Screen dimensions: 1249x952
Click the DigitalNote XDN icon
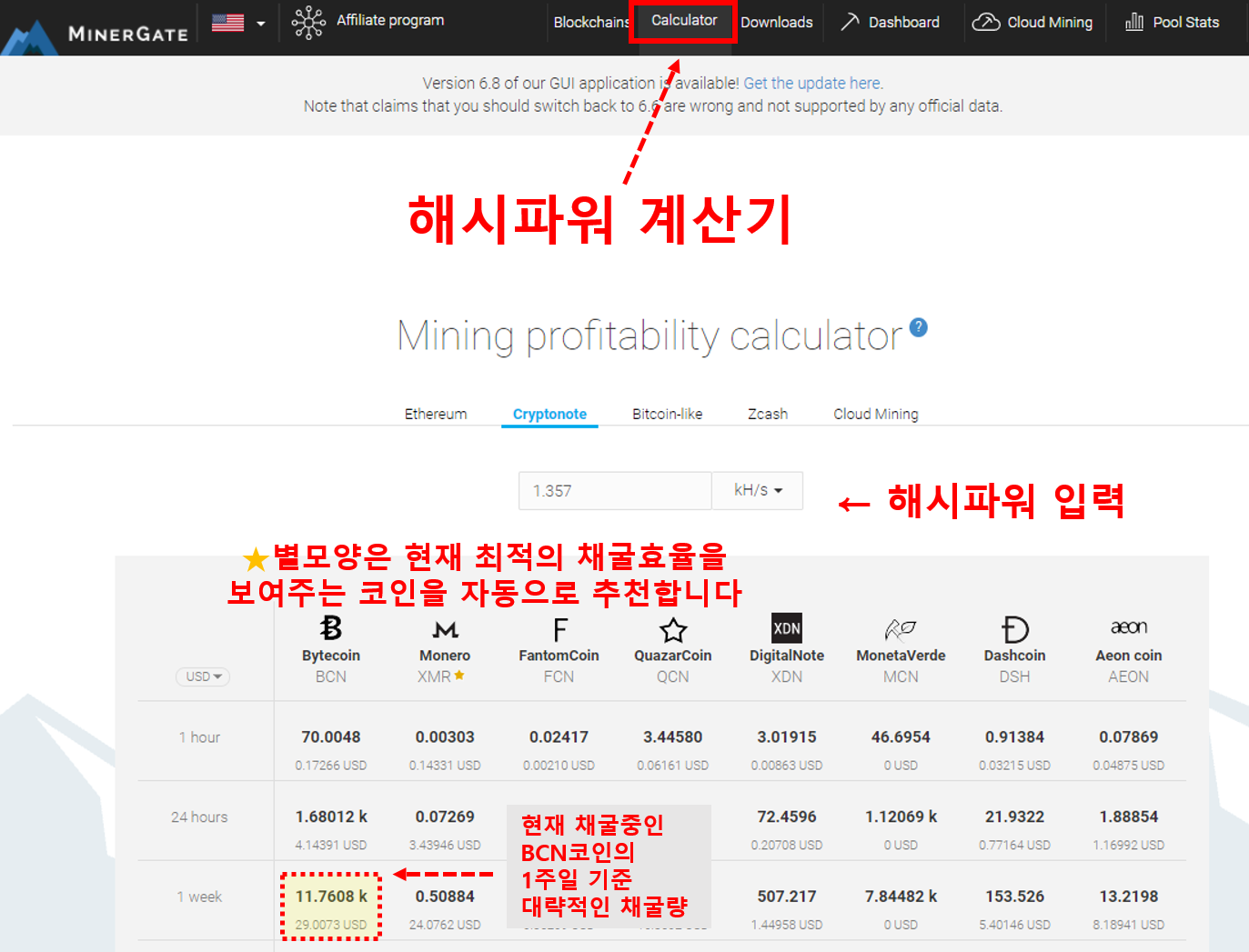787,628
